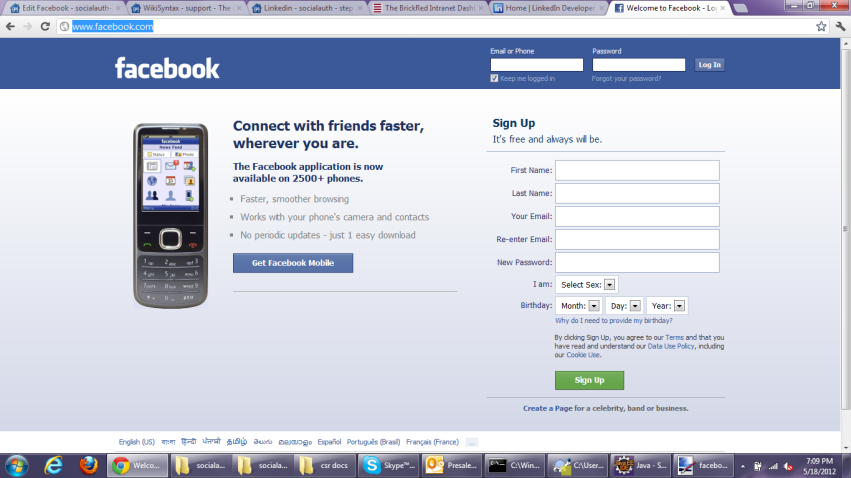Go back with the browser back arrow
The height and width of the screenshot is (478, 851).
(10, 26)
